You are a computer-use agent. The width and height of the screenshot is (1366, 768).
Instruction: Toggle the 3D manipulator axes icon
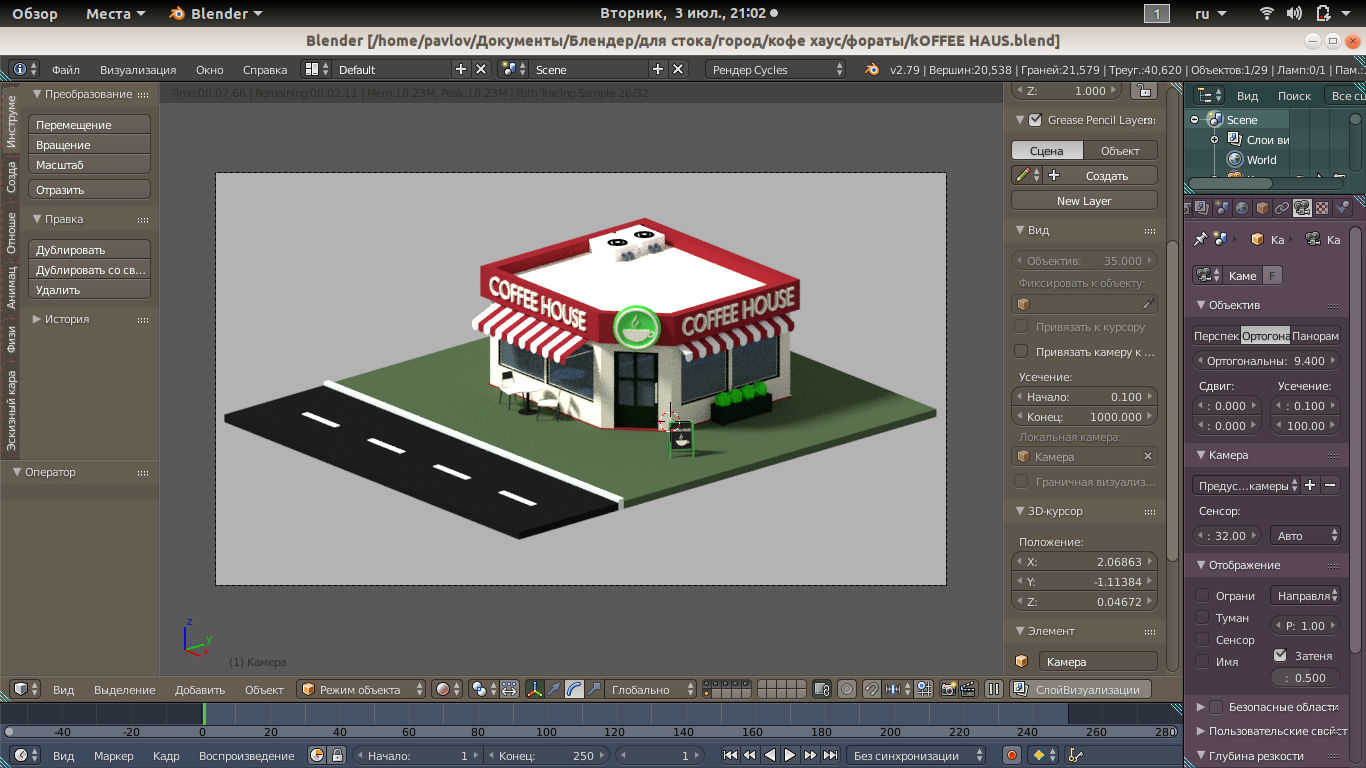[x=535, y=689]
